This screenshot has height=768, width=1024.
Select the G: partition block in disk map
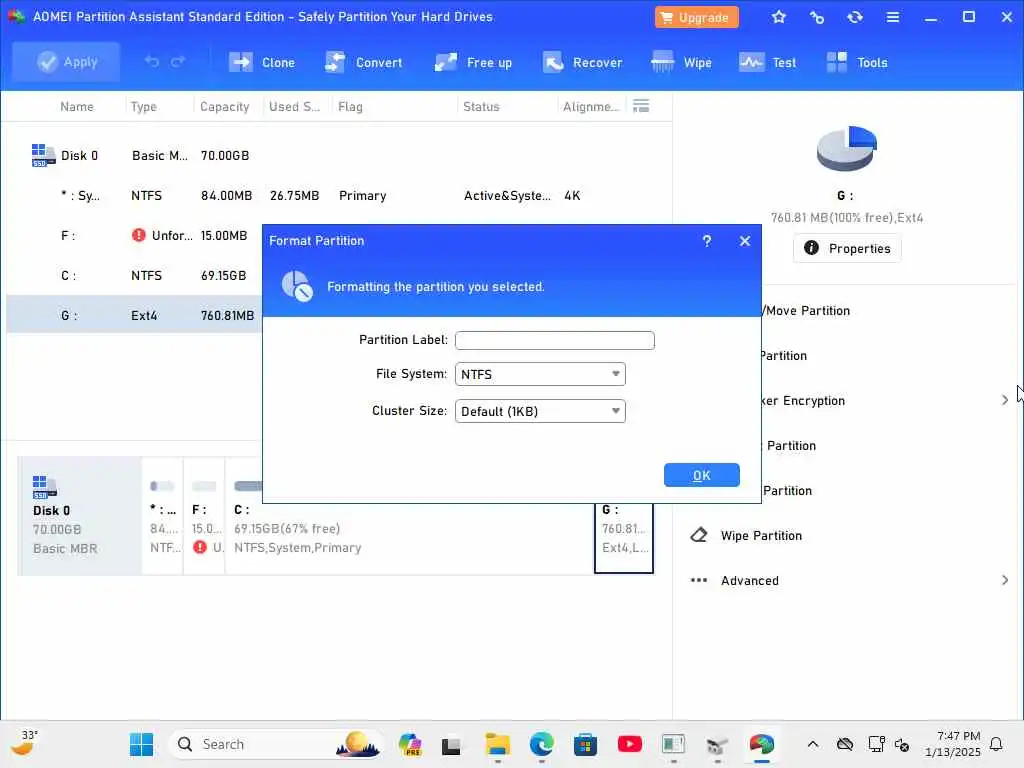624,537
